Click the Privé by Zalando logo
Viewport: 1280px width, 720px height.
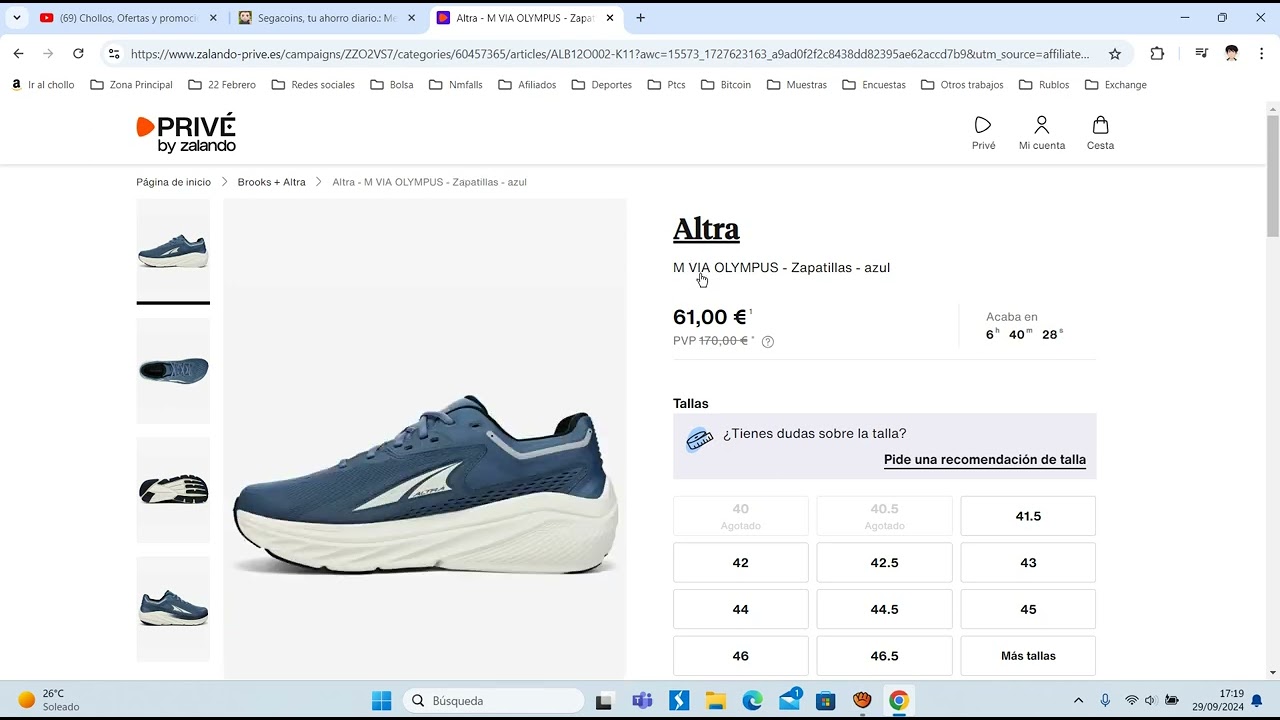pos(186,133)
